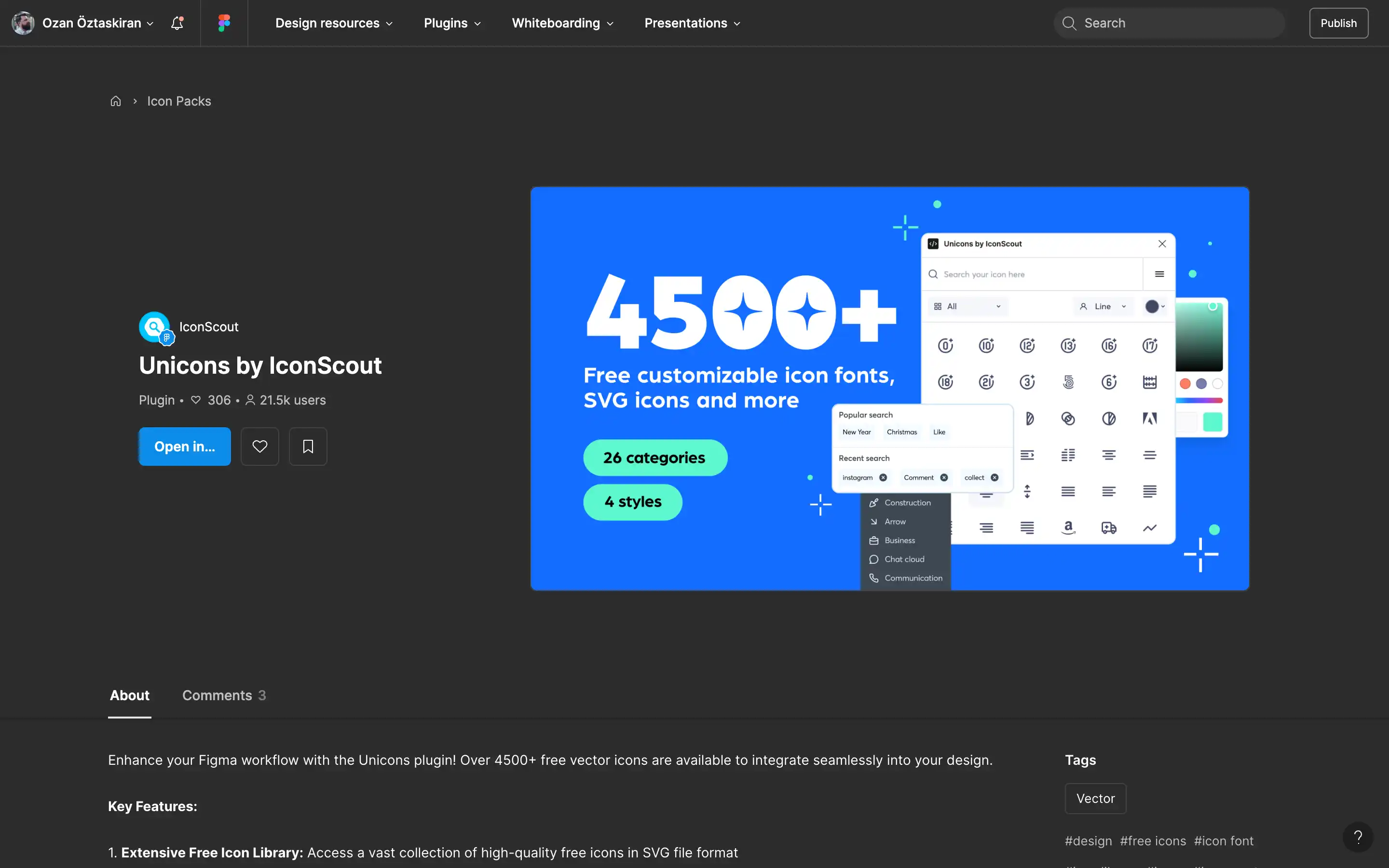Viewport: 1389px width, 868px height.
Task: Focus the Search input field
Action: (1169, 23)
